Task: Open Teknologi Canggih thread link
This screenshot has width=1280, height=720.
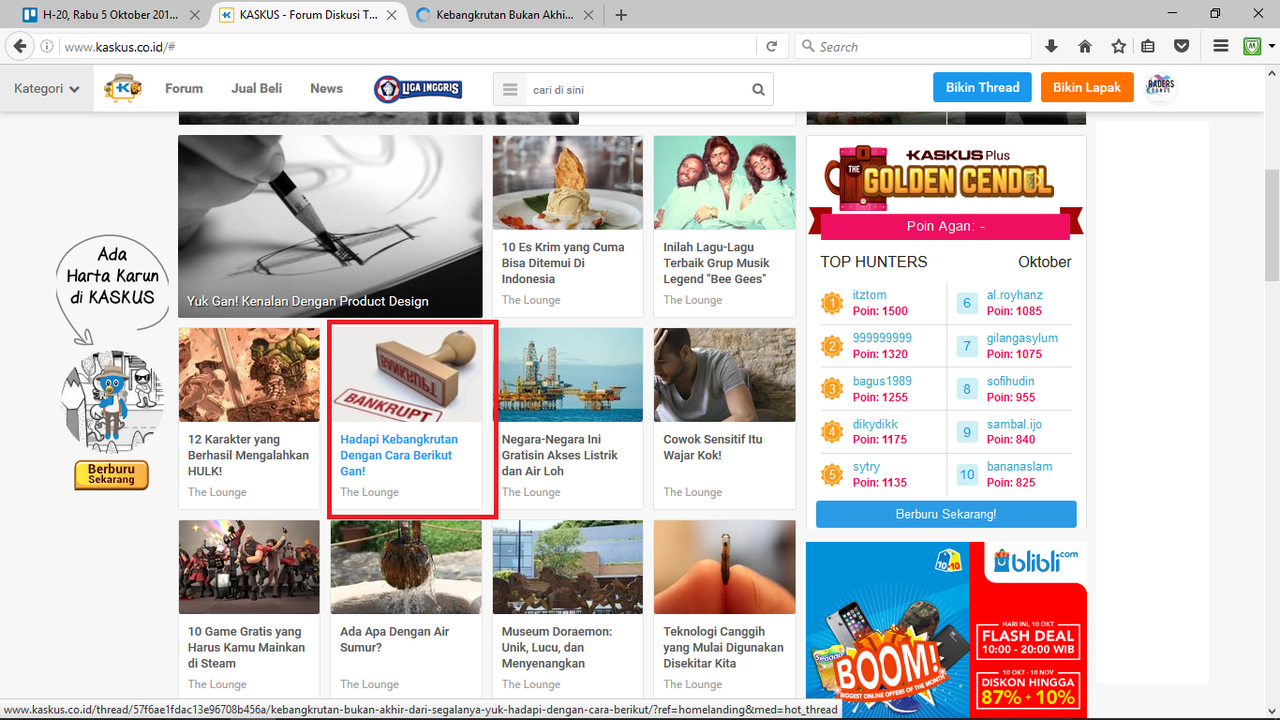Action: pos(723,647)
